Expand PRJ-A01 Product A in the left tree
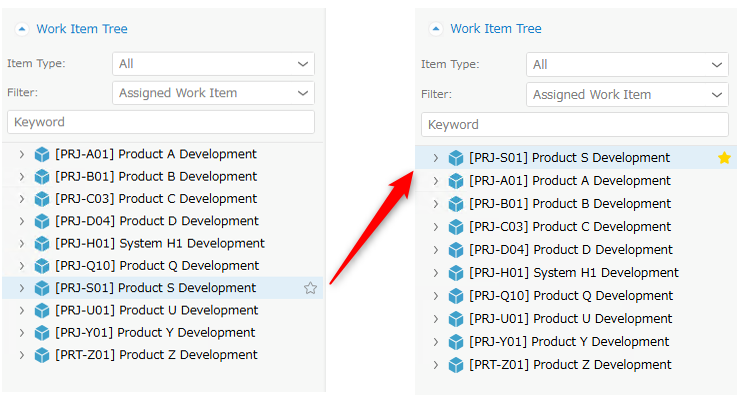Viewport: 746px width, 399px height. click(x=21, y=154)
